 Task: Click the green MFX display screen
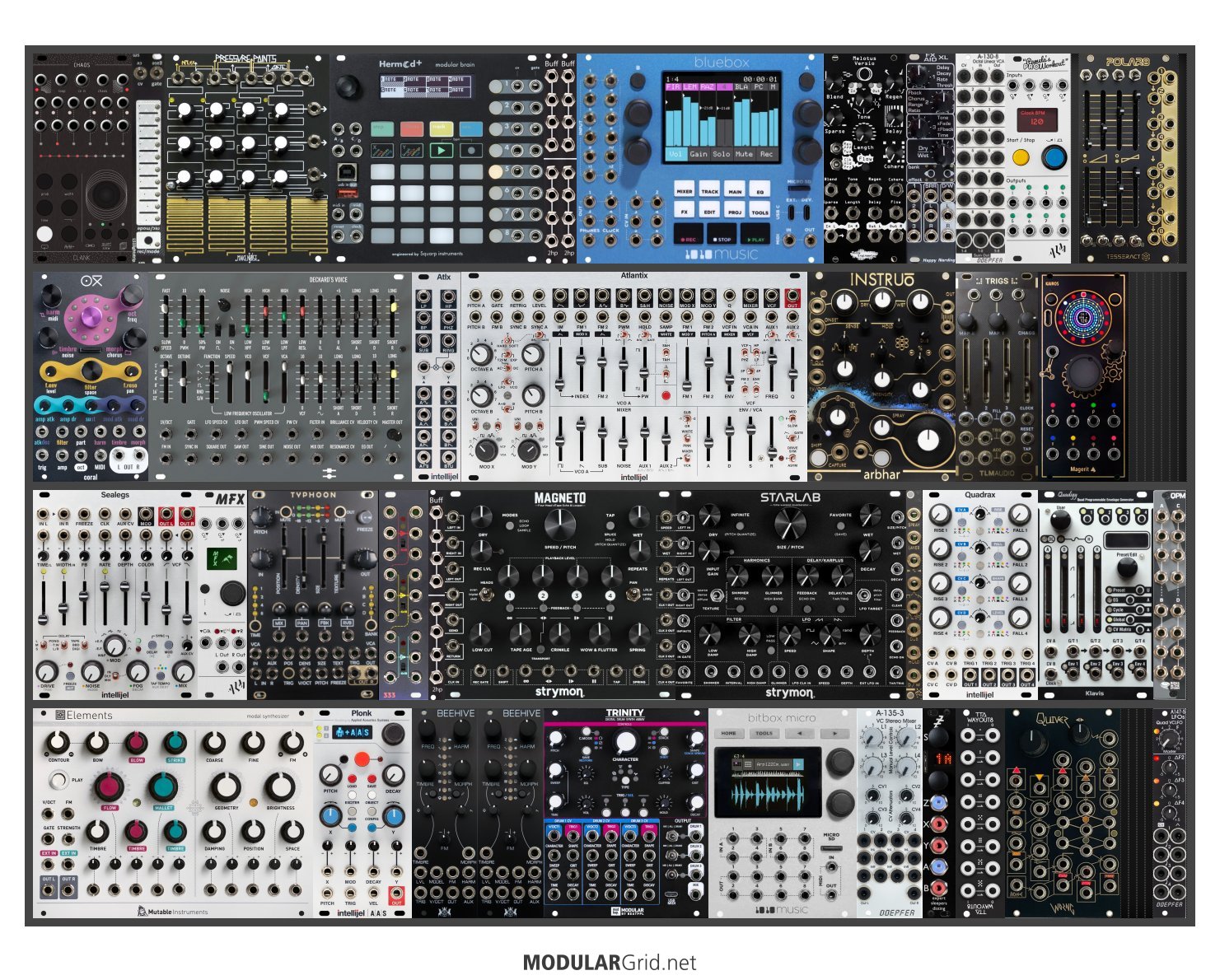222,558
